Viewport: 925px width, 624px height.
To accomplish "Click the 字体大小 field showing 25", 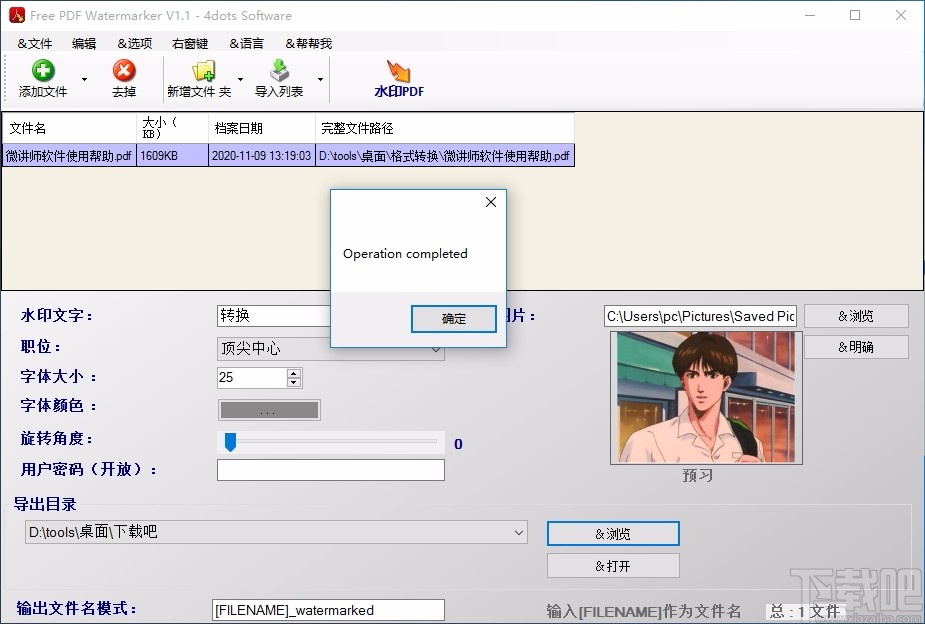I will (252, 377).
